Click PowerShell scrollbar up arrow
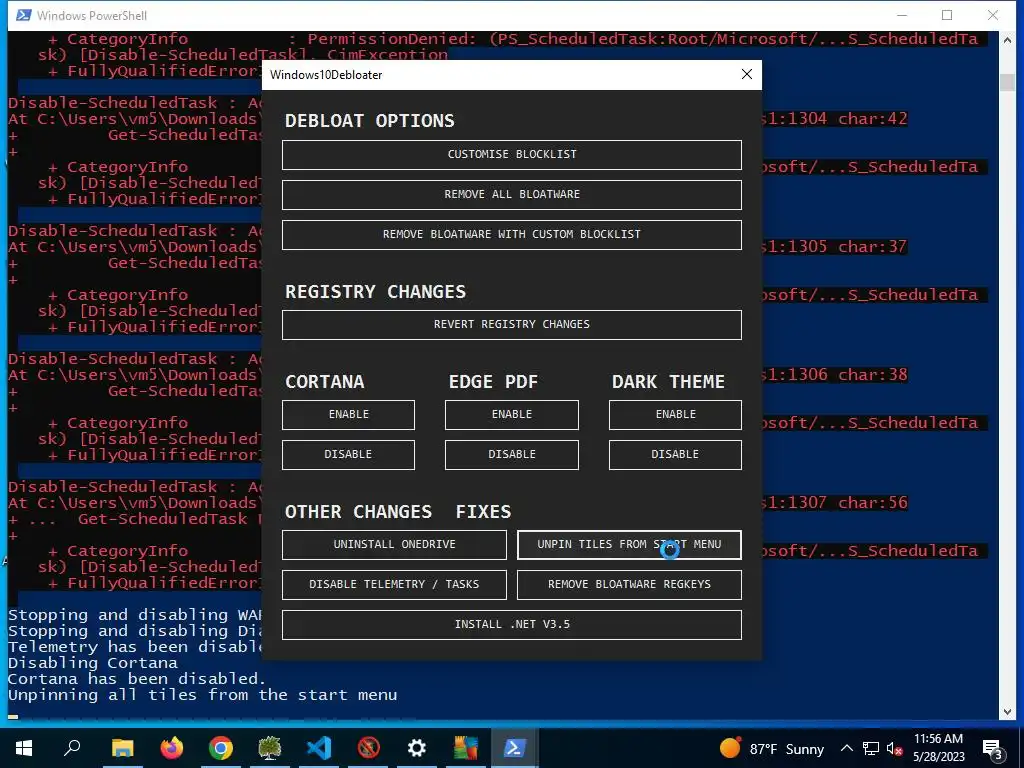Screen dimensions: 1024x768 pyautogui.click(x=1006, y=39)
